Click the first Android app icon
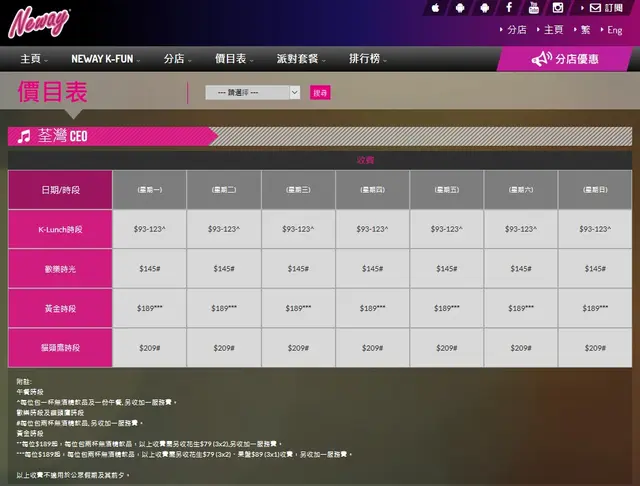 (460, 8)
